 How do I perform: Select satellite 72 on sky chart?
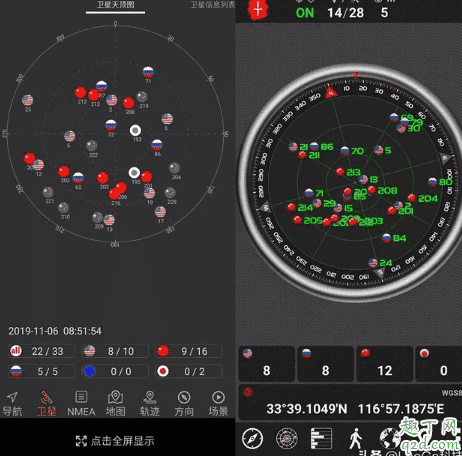click(111, 125)
